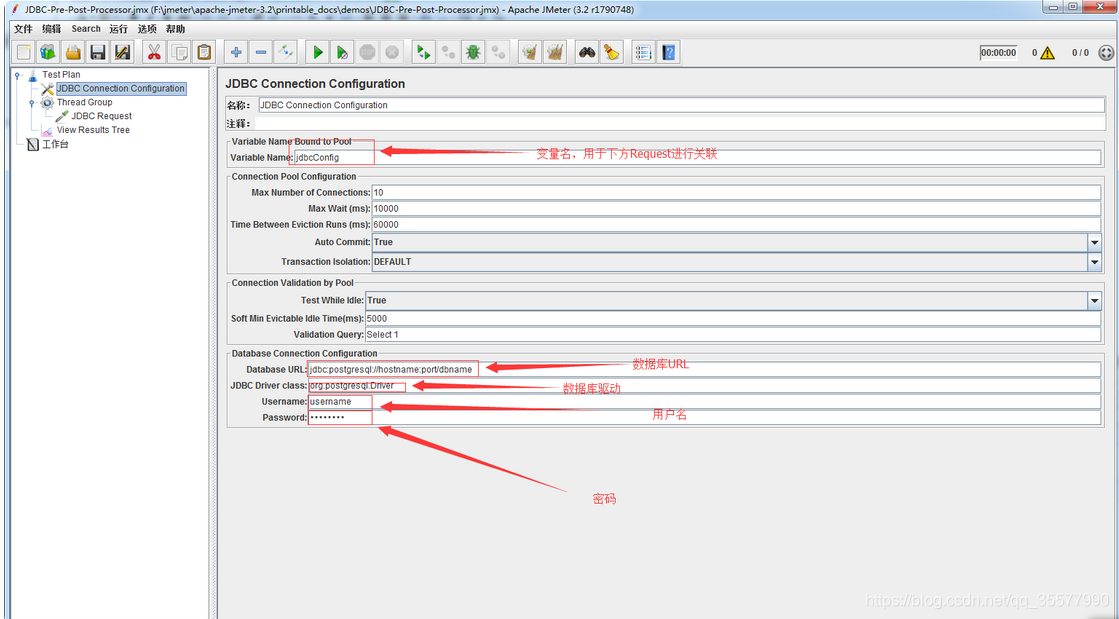Open Function Helper list icon

click(x=644, y=52)
